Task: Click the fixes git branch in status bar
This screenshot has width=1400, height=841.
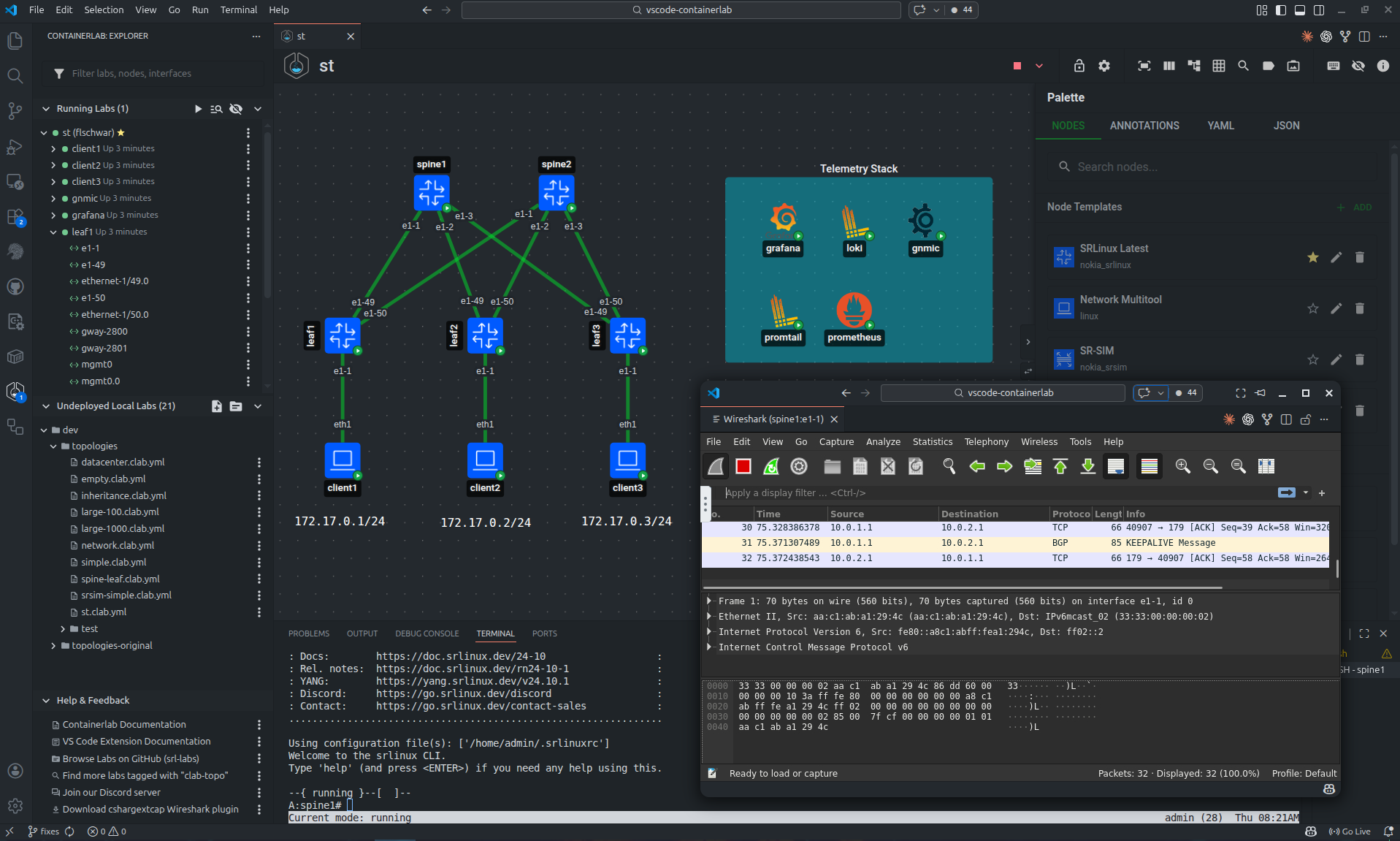Action: pyautogui.click(x=43, y=832)
